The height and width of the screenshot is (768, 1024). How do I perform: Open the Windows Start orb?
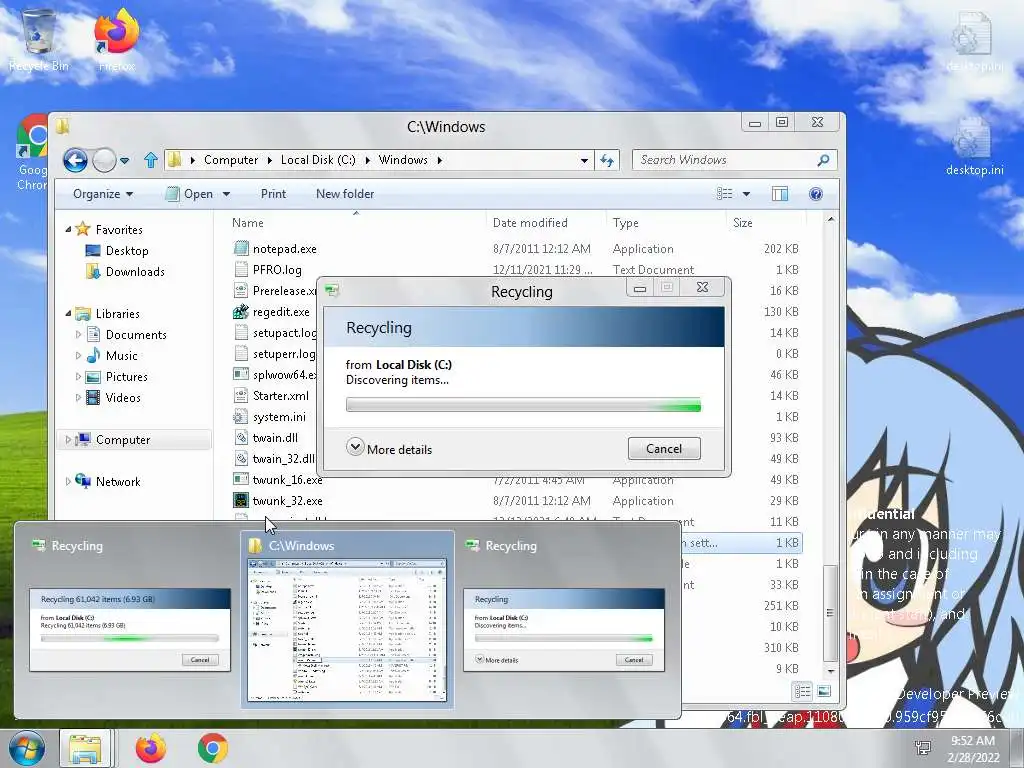tap(26, 748)
